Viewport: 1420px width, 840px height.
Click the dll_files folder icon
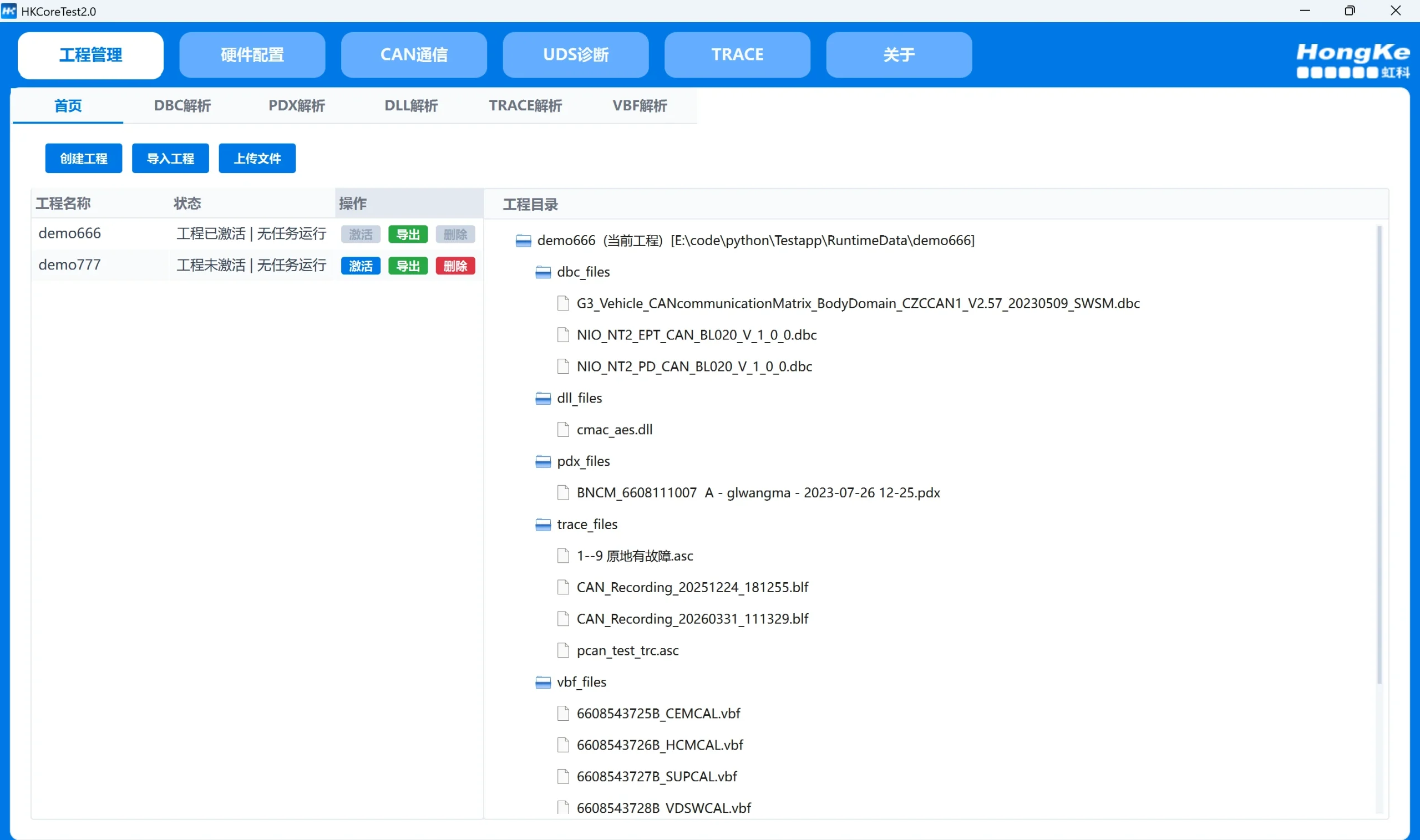(543, 399)
